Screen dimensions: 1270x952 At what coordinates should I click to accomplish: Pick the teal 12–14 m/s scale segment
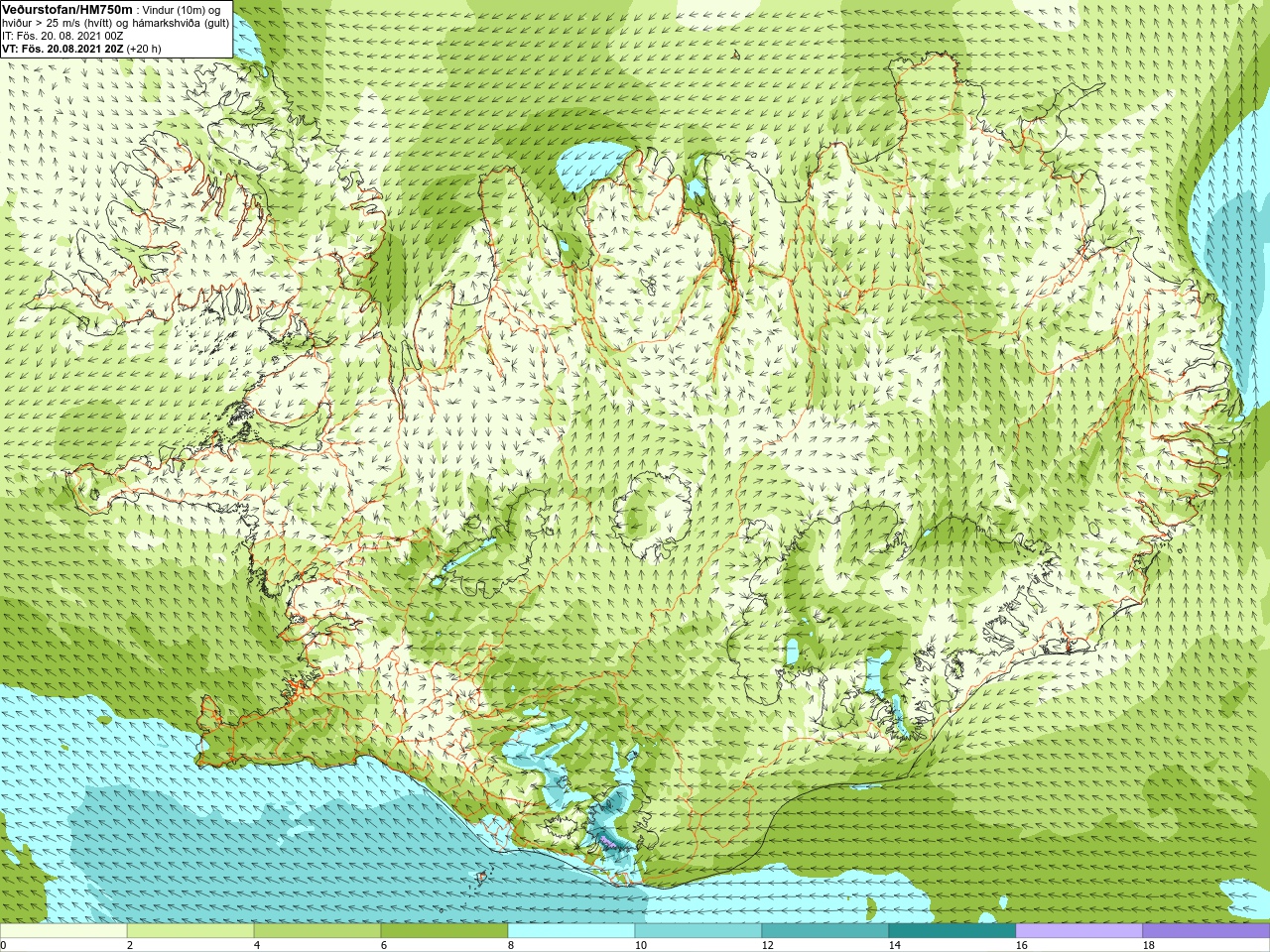point(825,931)
